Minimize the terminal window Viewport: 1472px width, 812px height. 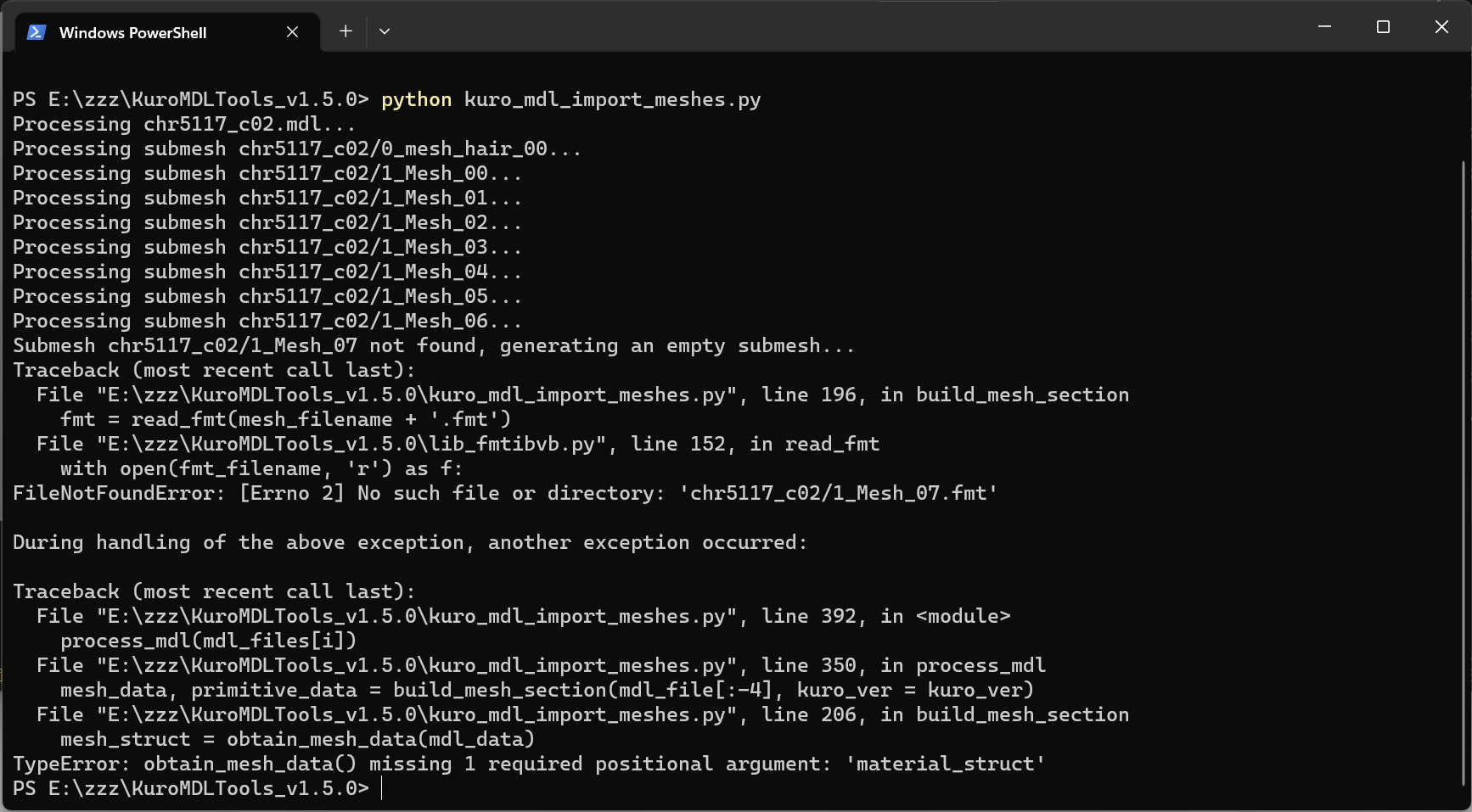1324,27
